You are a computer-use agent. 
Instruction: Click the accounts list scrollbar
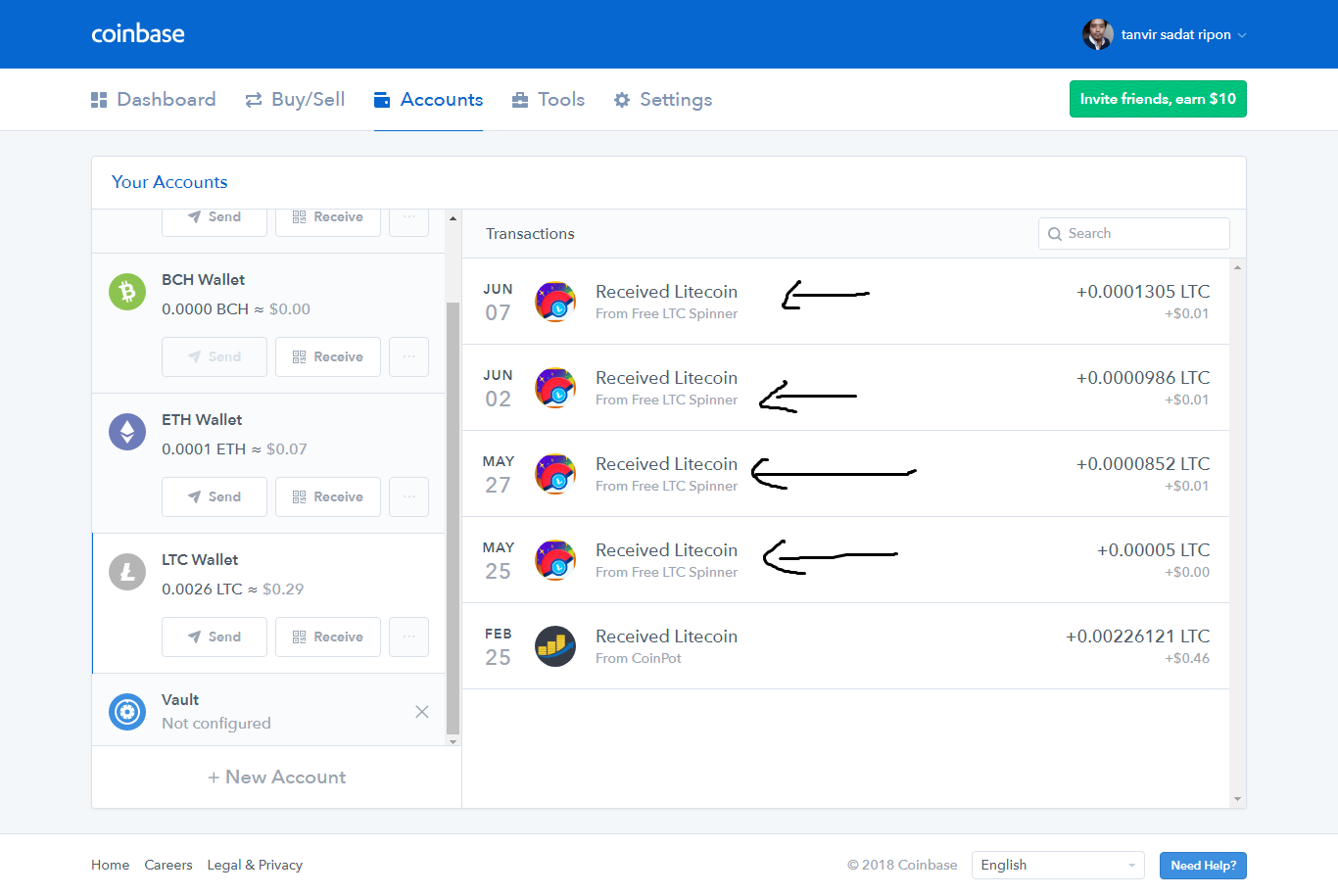[453, 518]
